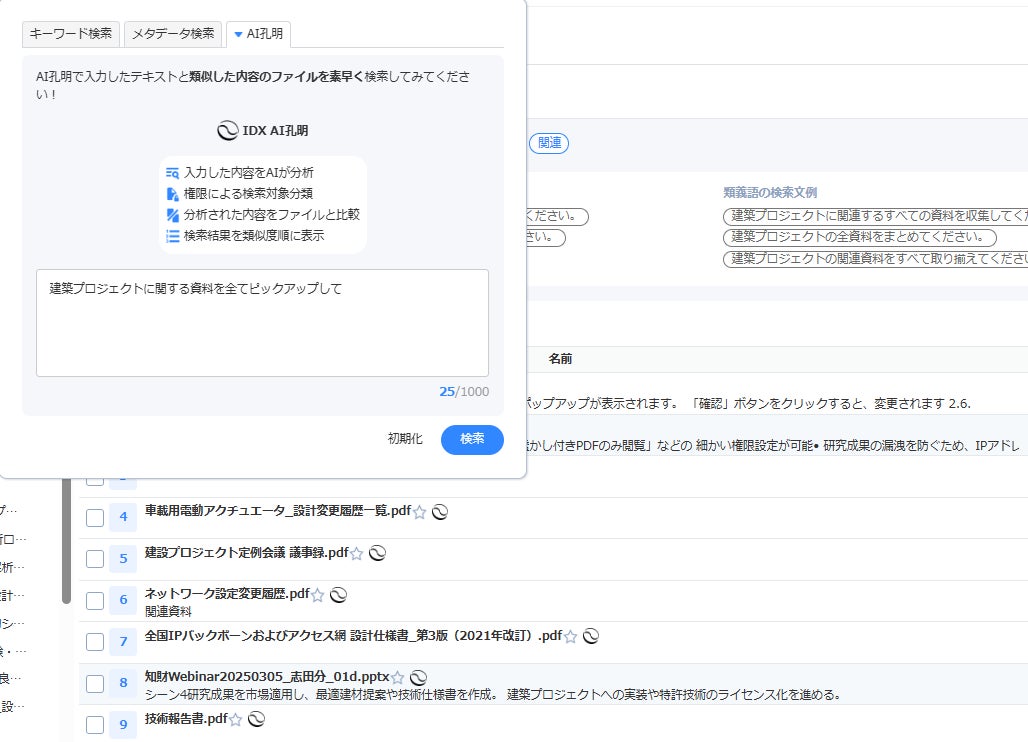Click the AI孔明 query text area
Viewport: 1028px width, 742px height.
pos(262,322)
